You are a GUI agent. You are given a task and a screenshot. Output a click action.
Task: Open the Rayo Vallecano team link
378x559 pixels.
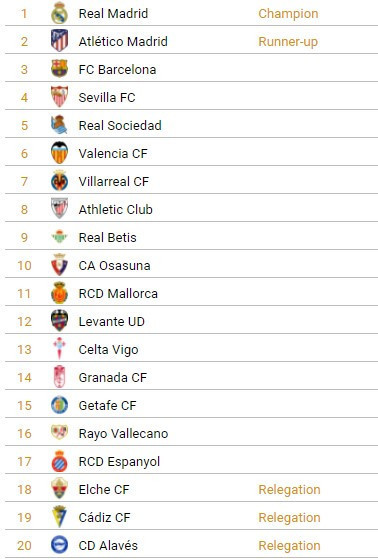123,434
